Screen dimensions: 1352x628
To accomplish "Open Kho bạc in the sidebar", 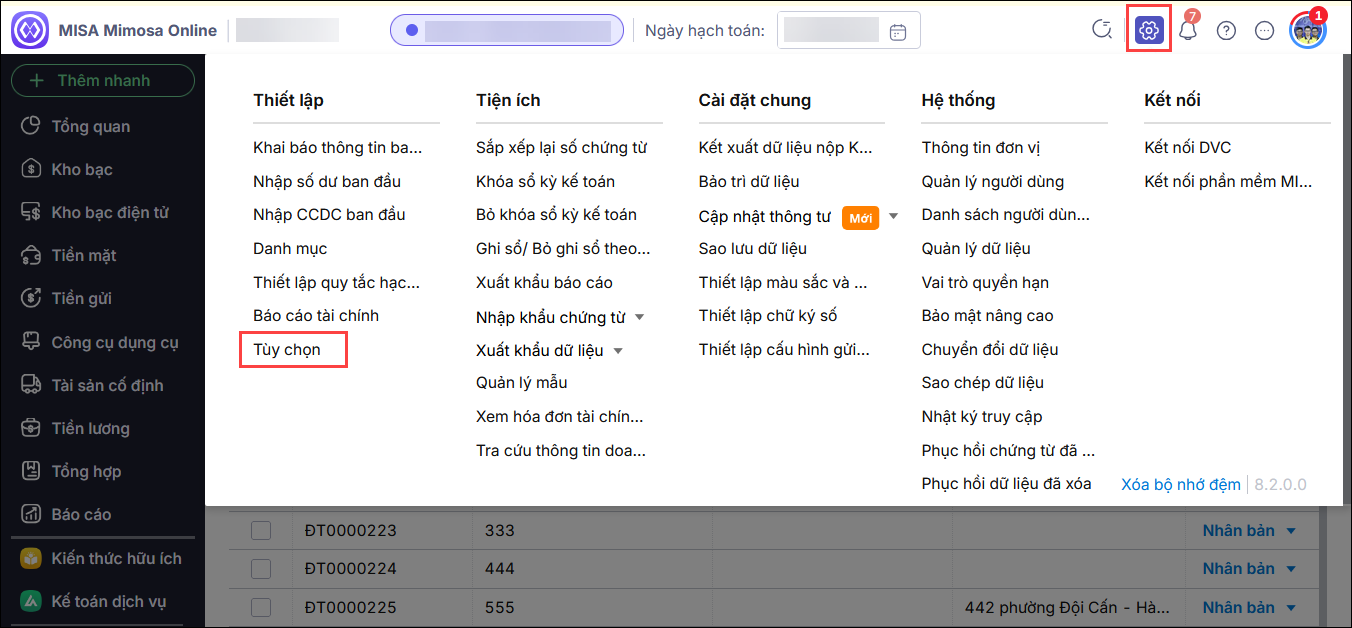I will 82,169.
